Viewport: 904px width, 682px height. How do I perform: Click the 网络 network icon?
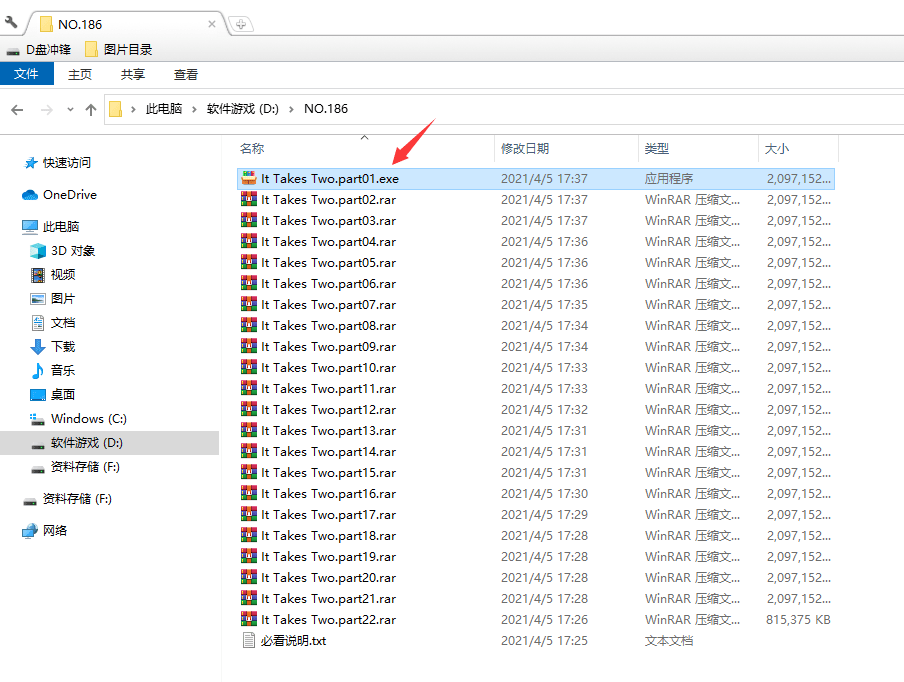[x=30, y=531]
